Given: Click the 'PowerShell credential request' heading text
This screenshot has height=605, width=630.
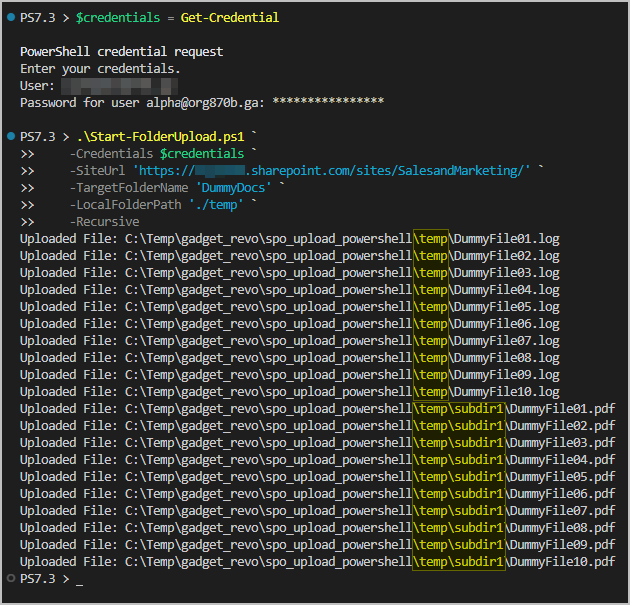Looking at the screenshot, I should tap(122, 52).
